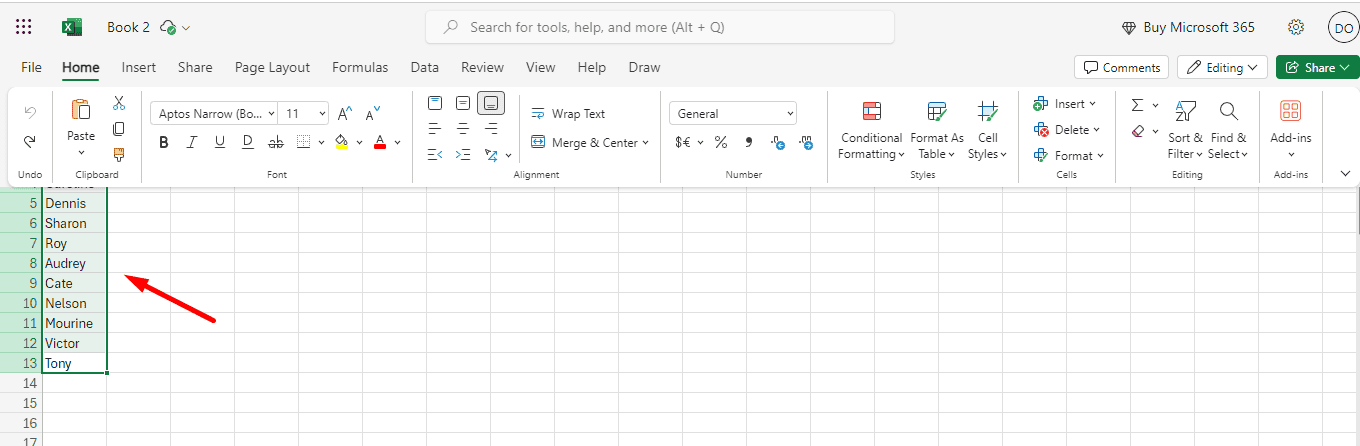
Task: Center cell text horizontally
Action: 463,129
